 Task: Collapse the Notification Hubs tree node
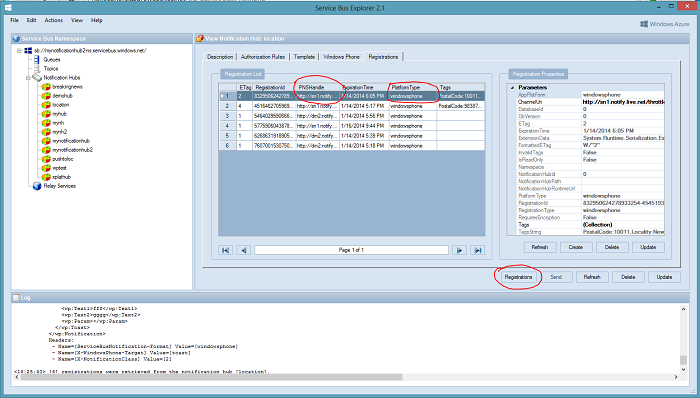click(28, 78)
